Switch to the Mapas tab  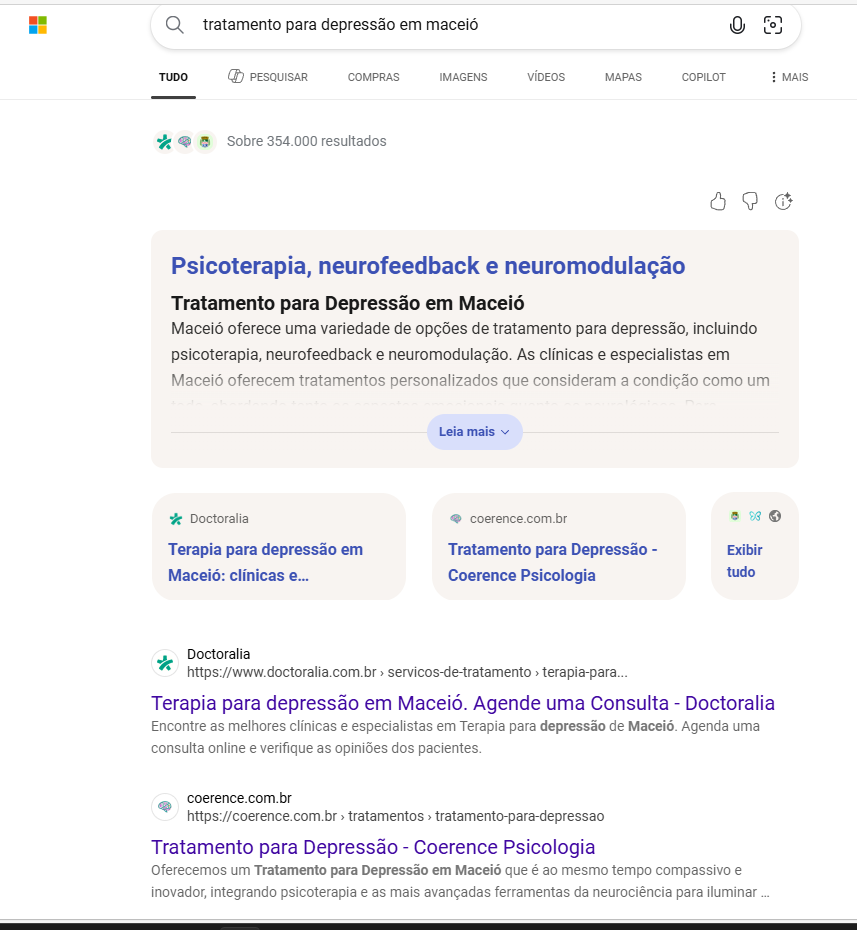click(x=623, y=77)
